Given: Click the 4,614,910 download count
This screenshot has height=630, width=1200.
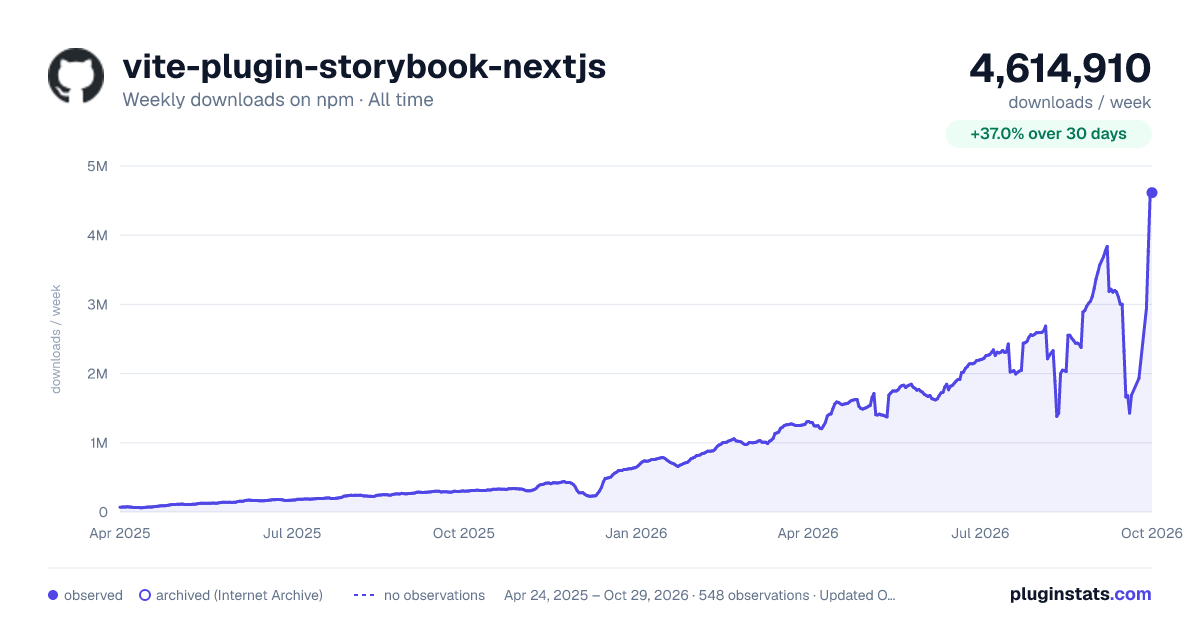Looking at the screenshot, I should click(1060, 68).
